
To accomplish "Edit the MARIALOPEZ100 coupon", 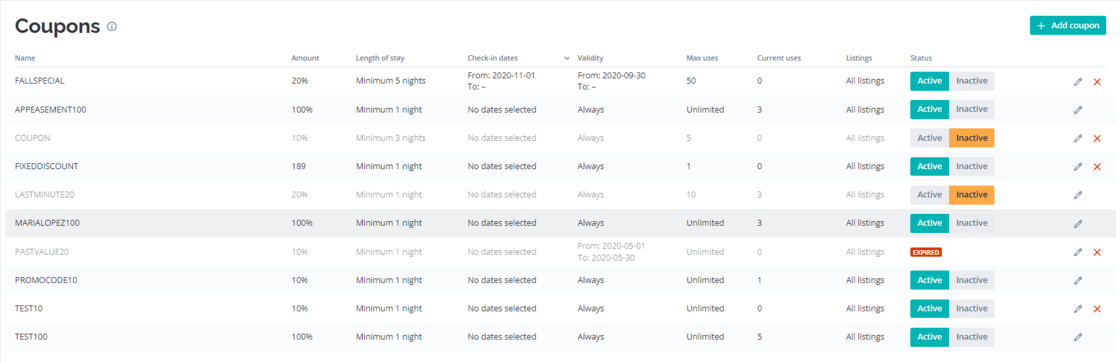I will tap(1078, 223).
